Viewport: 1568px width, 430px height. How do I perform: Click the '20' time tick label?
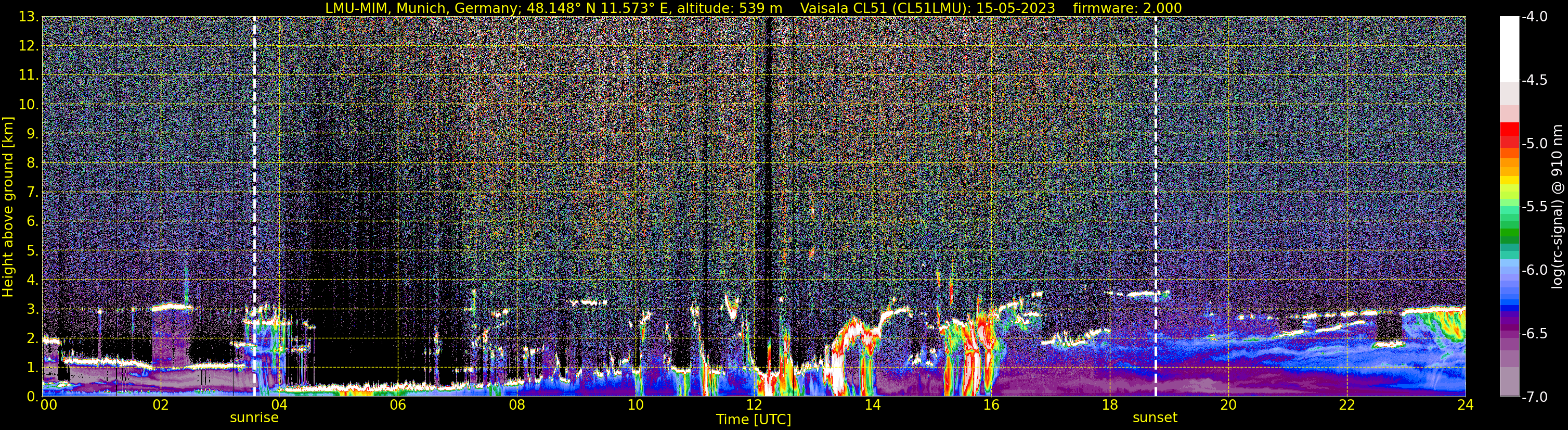click(x=1228, y=404)
